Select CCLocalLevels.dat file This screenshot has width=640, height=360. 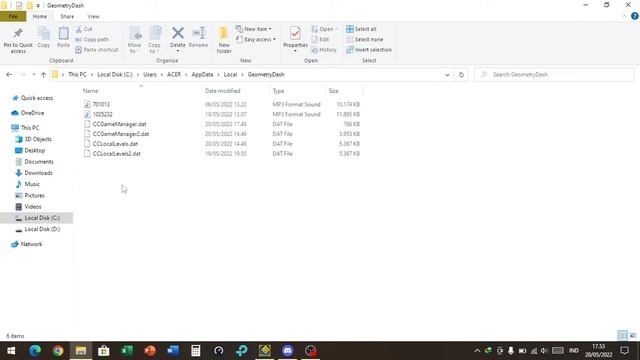point(115,144)
